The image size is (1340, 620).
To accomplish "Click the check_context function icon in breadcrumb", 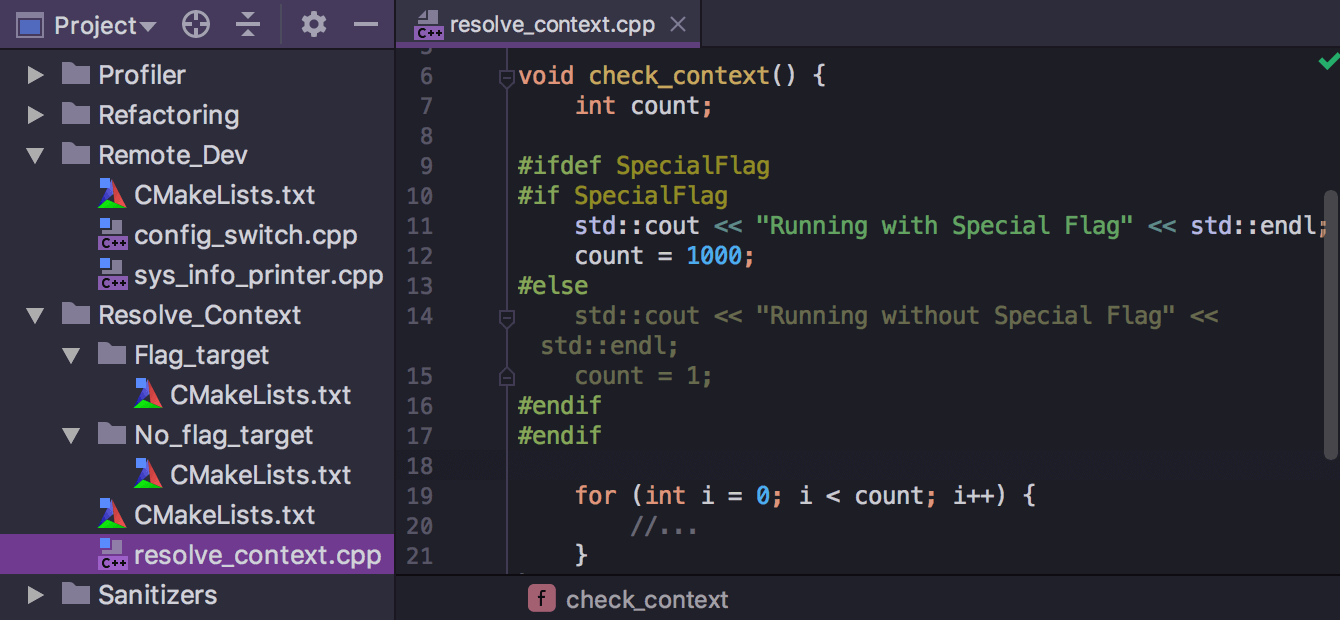I will pyautogui.click(x=541, y=599).
